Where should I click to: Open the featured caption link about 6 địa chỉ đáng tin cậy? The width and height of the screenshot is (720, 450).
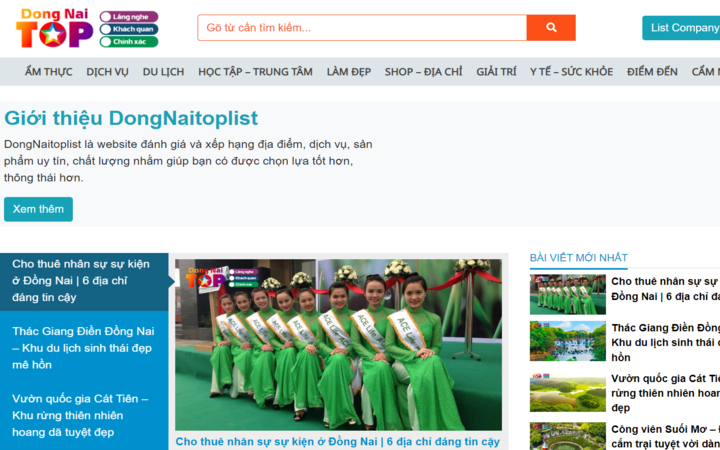[338, 442]
